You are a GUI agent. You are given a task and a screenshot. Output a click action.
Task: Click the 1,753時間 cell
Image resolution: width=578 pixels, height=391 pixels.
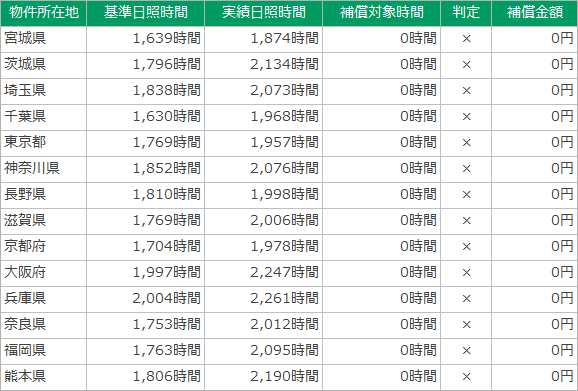point(146,325)
